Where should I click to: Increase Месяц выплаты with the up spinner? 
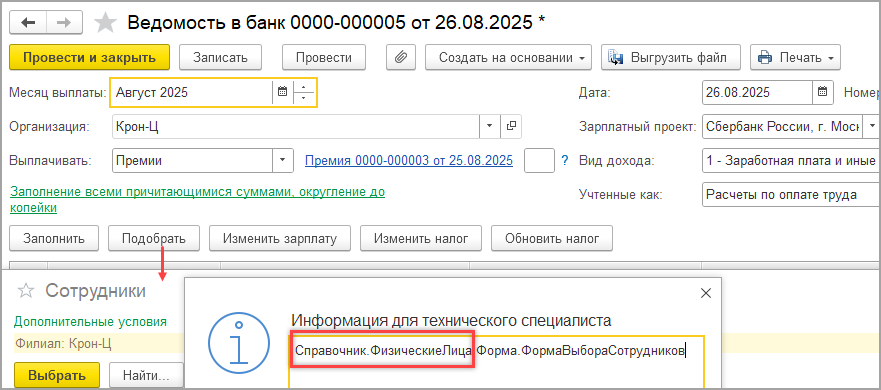[x=304, y=87]
